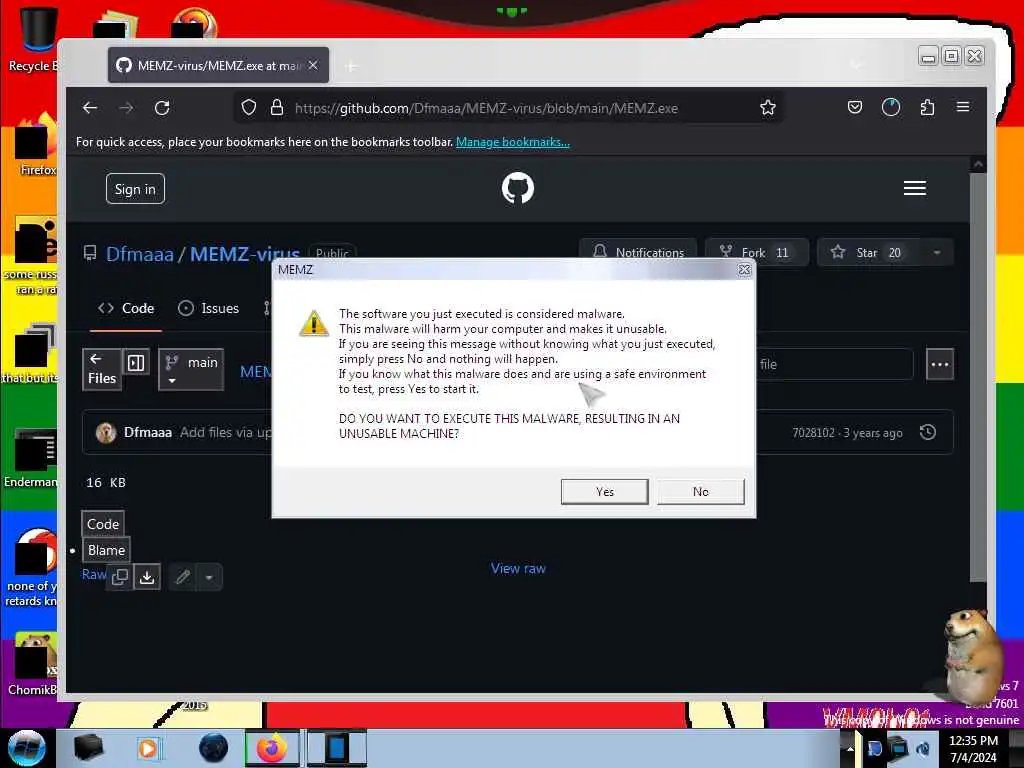Click the Raw link
The width and height of the screenshot is (1024, 768).
click(x=93, y=575)
